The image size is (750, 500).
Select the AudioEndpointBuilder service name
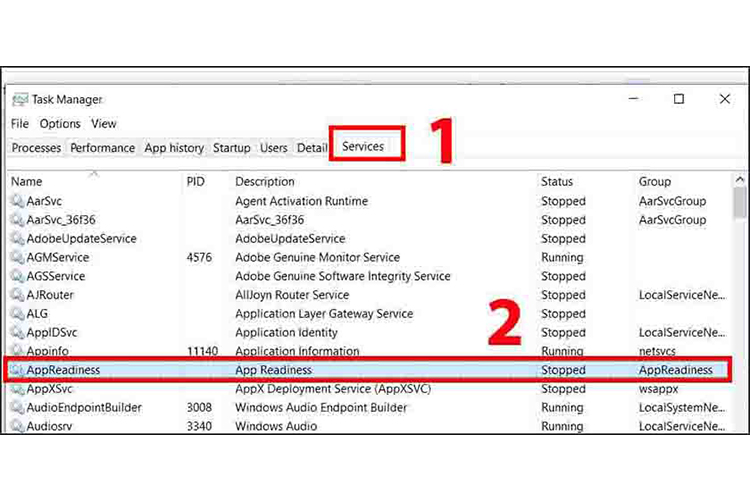(x=84, y=407)
